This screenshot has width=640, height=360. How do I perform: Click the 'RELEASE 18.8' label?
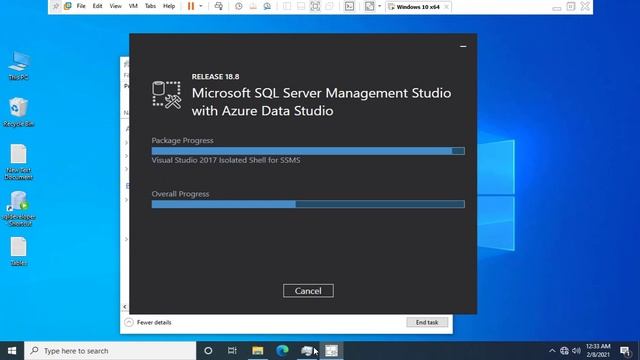[216, 77]
